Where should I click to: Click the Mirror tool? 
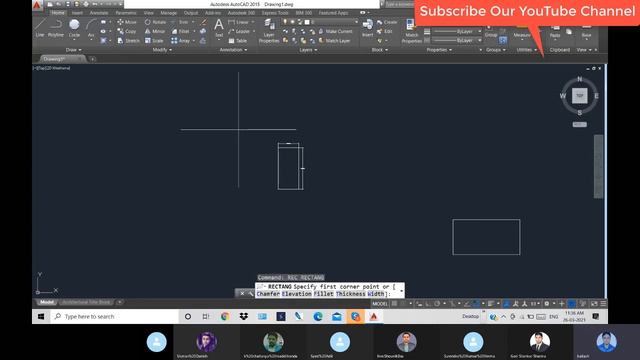point(155,31)
